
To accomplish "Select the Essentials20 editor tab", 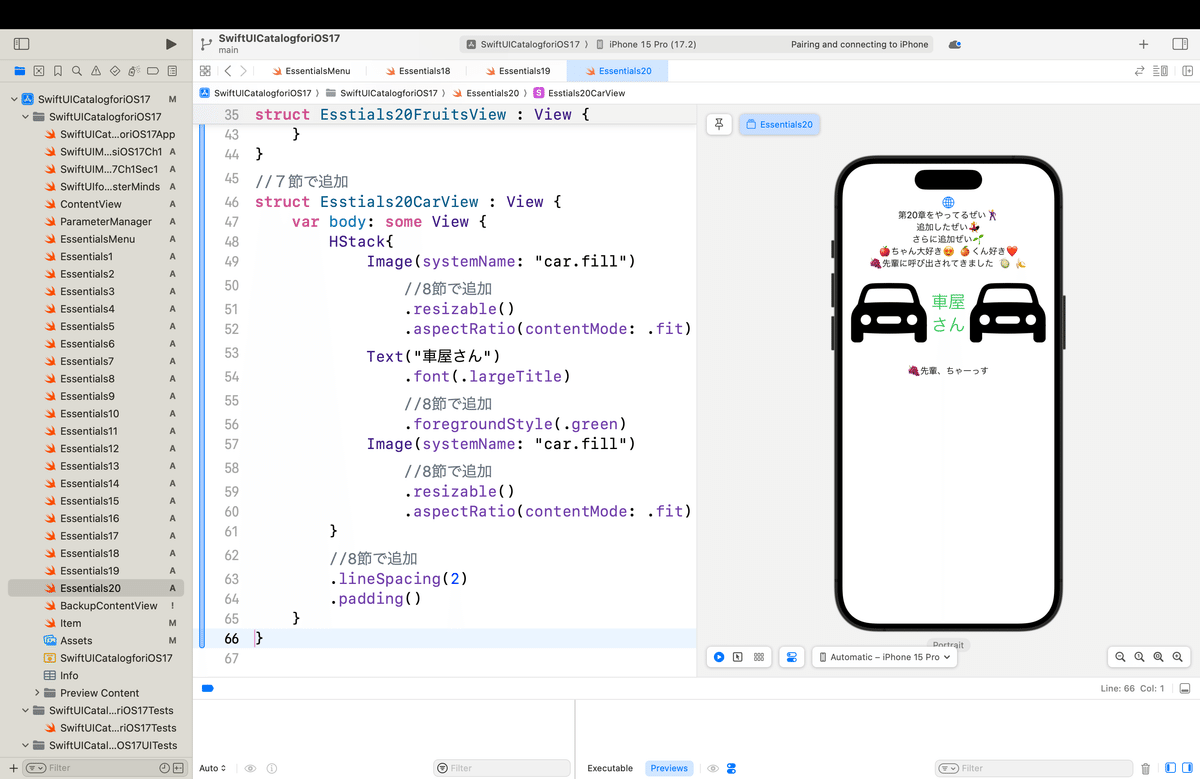I will click(x=617, y=71).
